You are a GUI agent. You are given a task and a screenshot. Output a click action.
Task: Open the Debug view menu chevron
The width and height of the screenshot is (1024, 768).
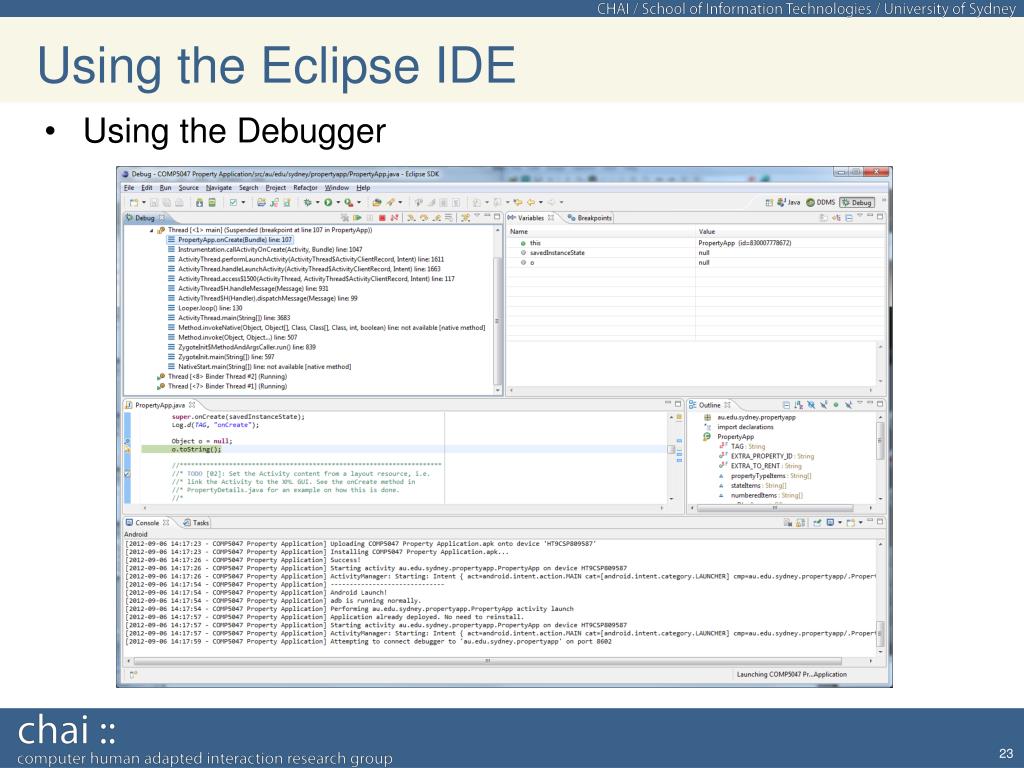(x=476, y=216)
